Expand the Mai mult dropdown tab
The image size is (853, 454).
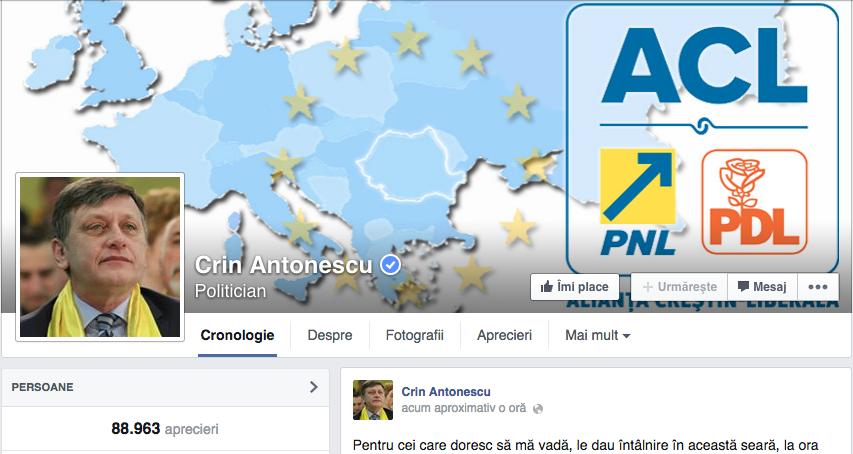point(597,335)
